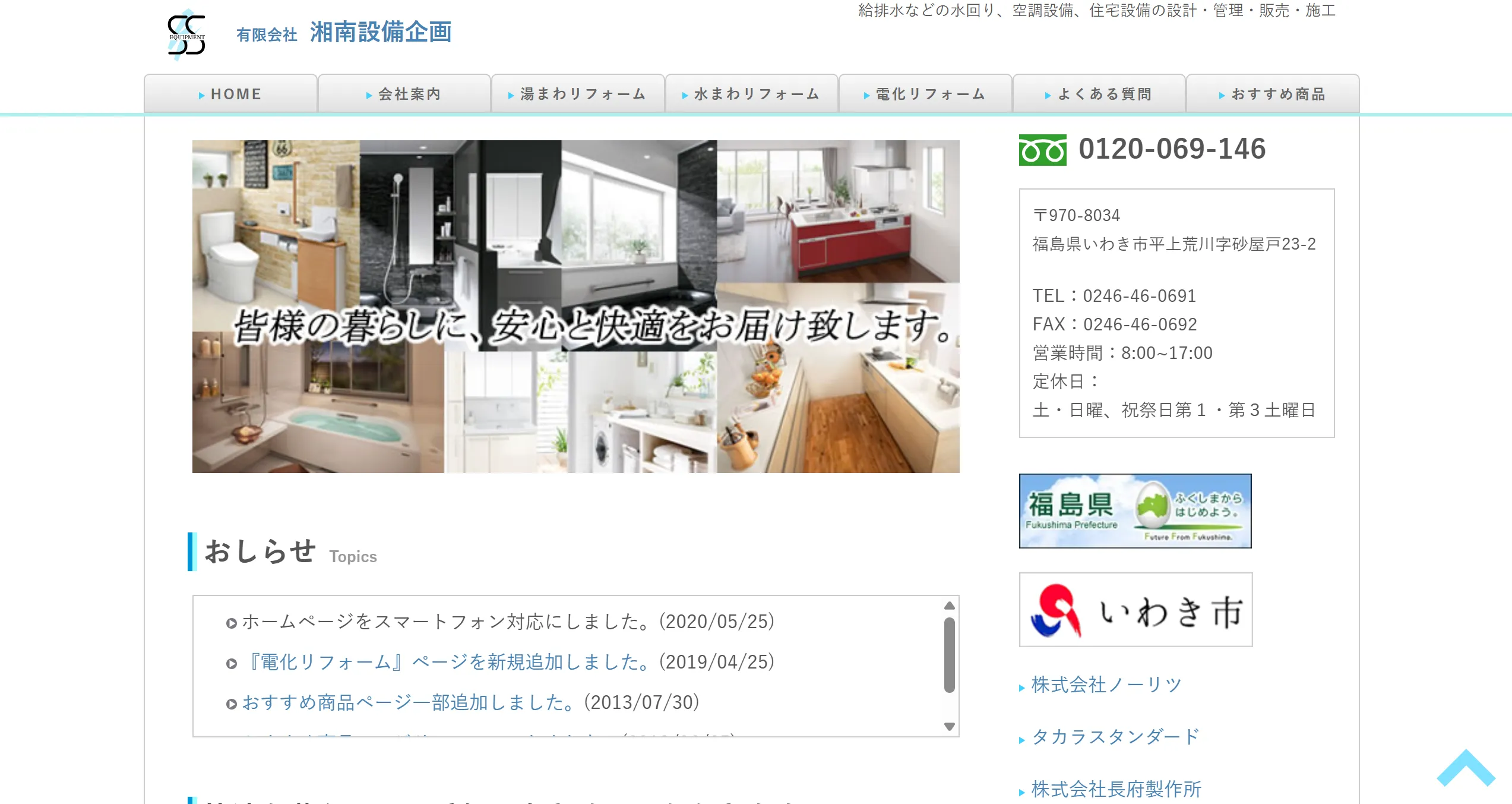Click the news scrollbox down arrow
The image size is (1512, 804).
coord(949,726)
